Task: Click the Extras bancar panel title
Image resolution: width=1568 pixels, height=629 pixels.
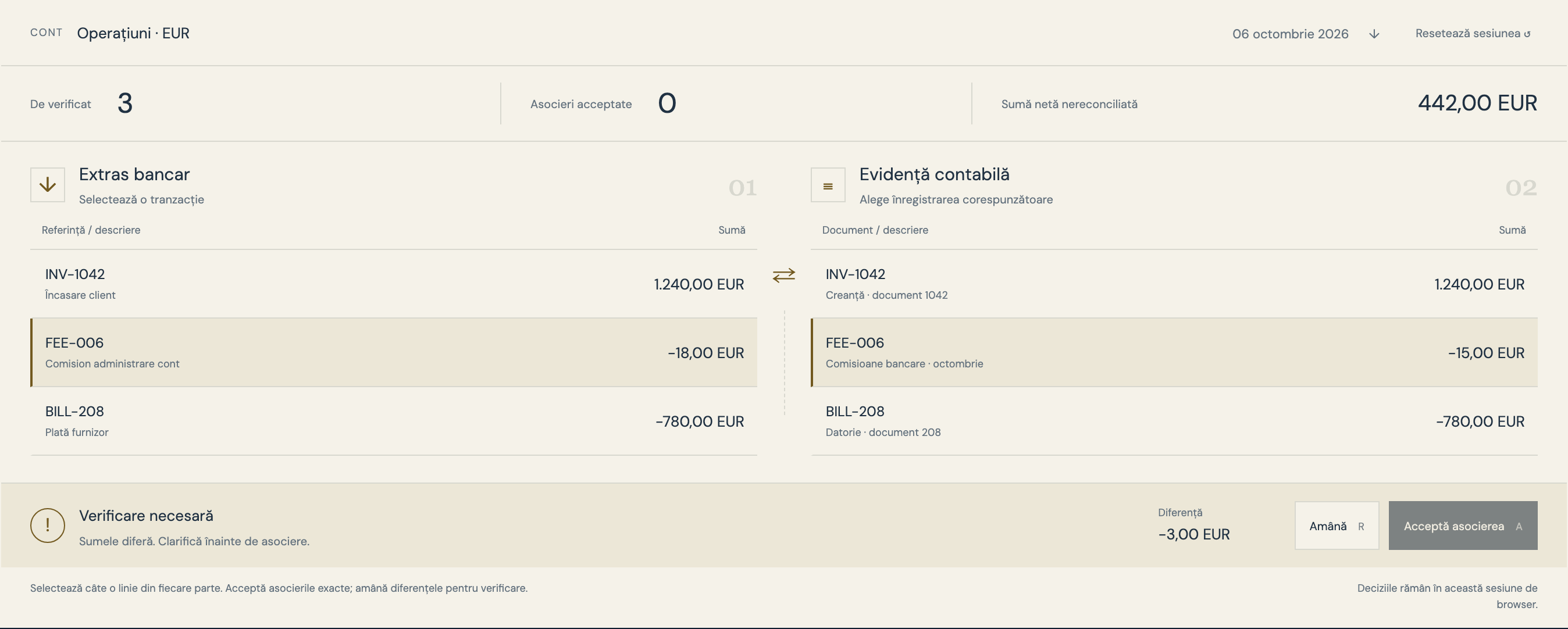Action: [x=134, y=174]
